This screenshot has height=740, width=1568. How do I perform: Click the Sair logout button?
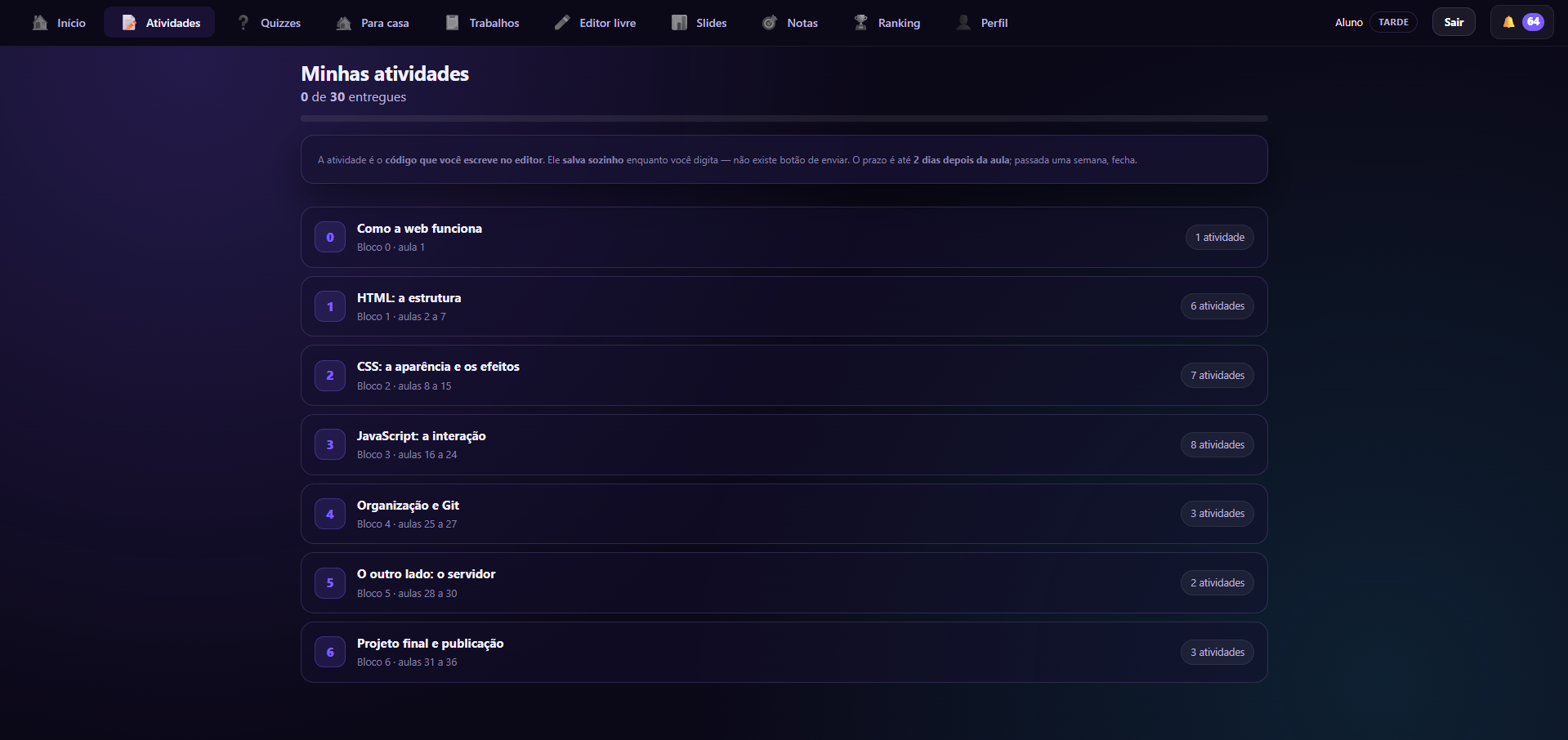1454,22
